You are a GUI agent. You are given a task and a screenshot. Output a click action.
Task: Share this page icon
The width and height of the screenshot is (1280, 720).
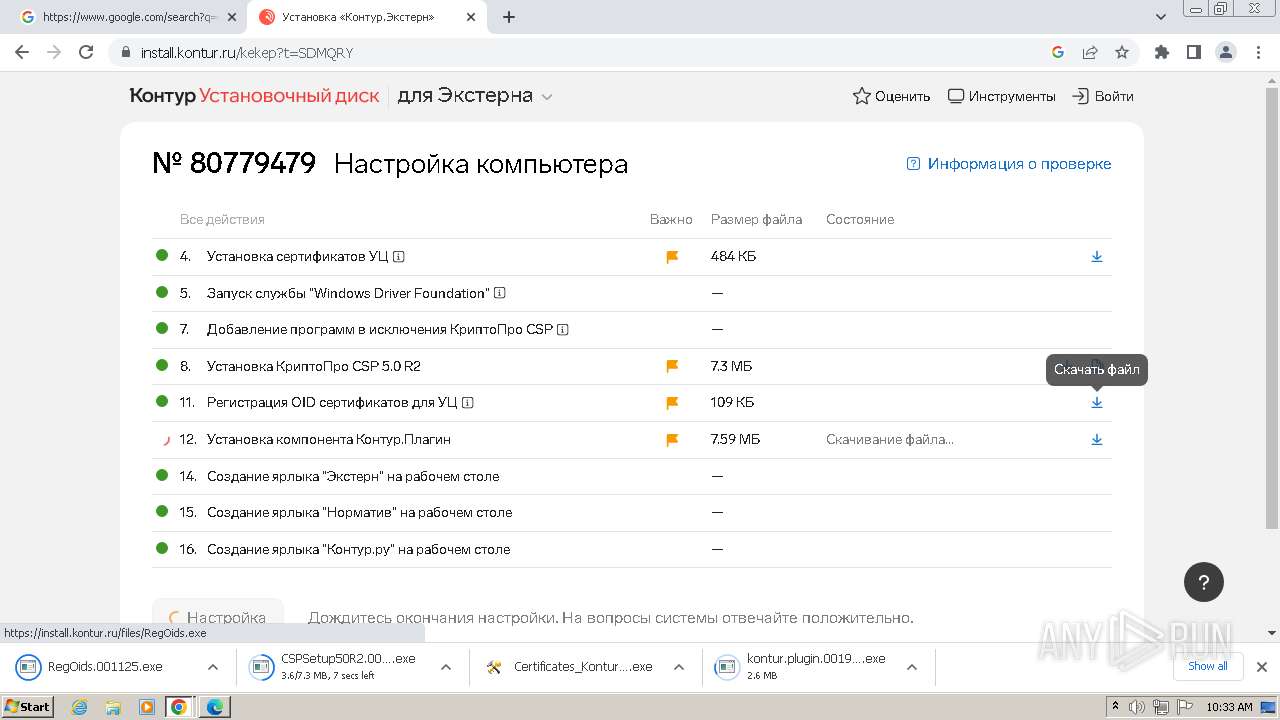(x=1090, y=52)
